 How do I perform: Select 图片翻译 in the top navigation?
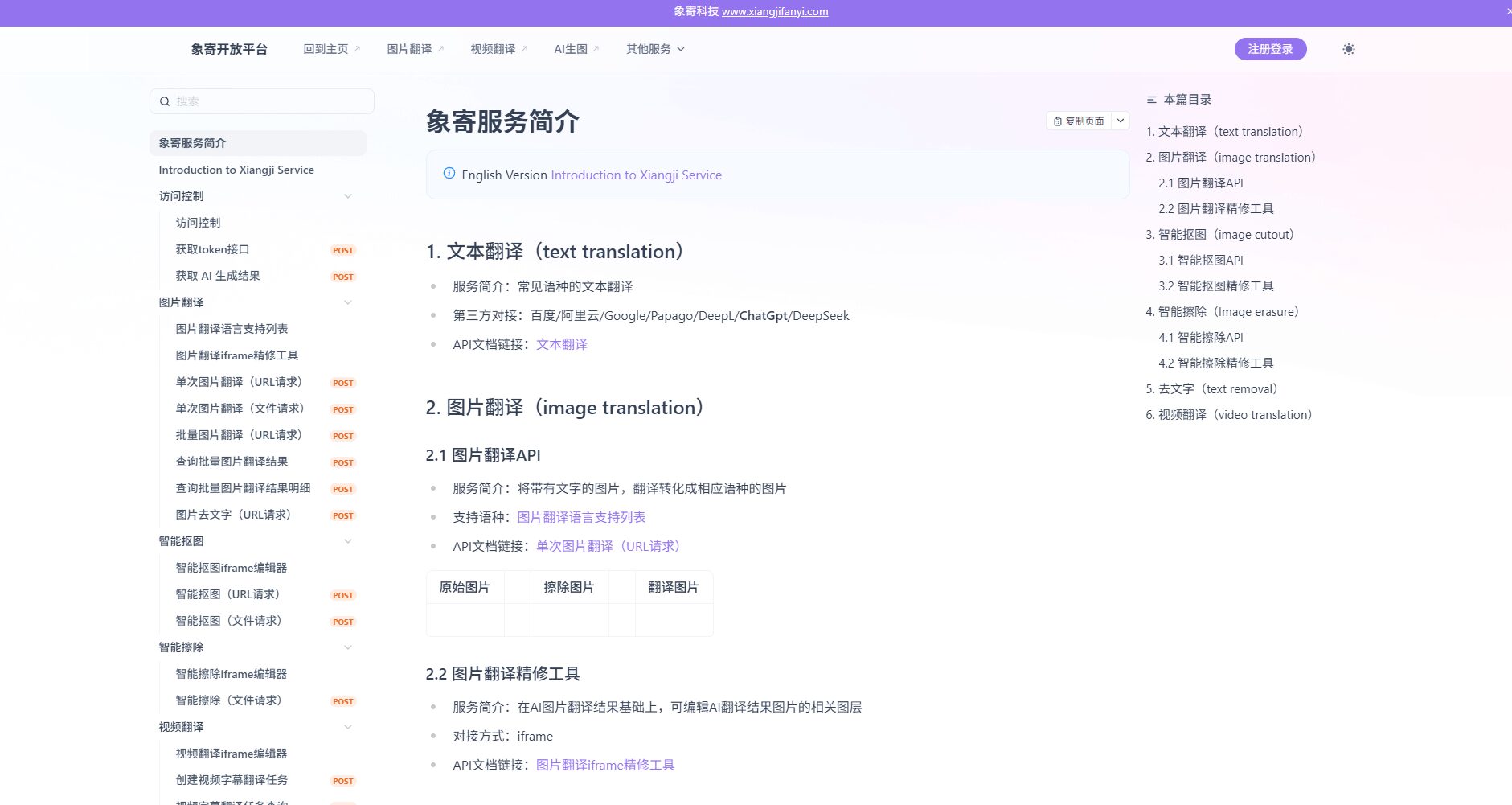411,48
